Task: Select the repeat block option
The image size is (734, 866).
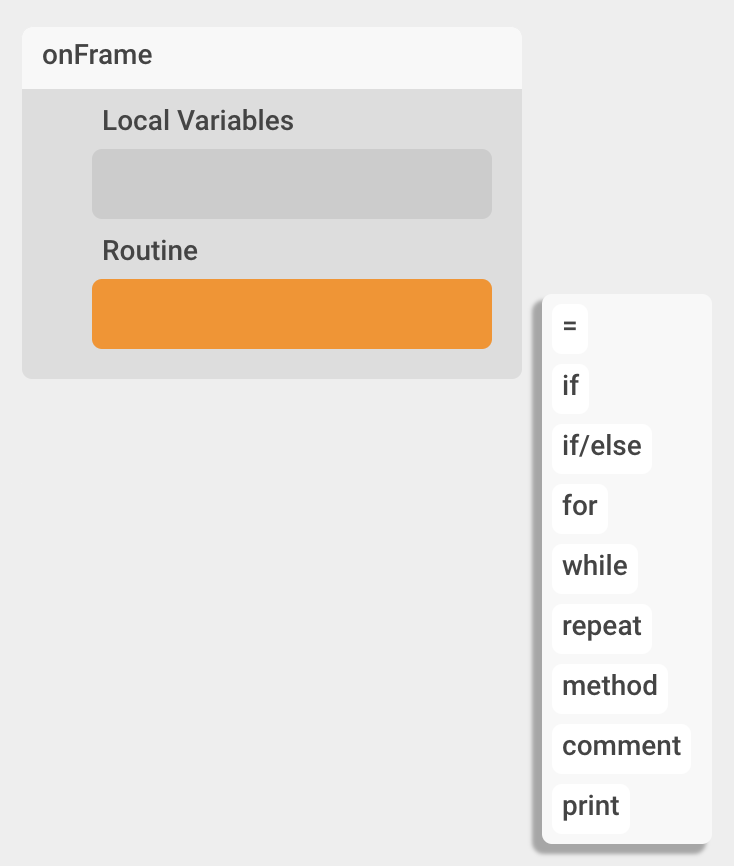Action: (x=601, y=629)
